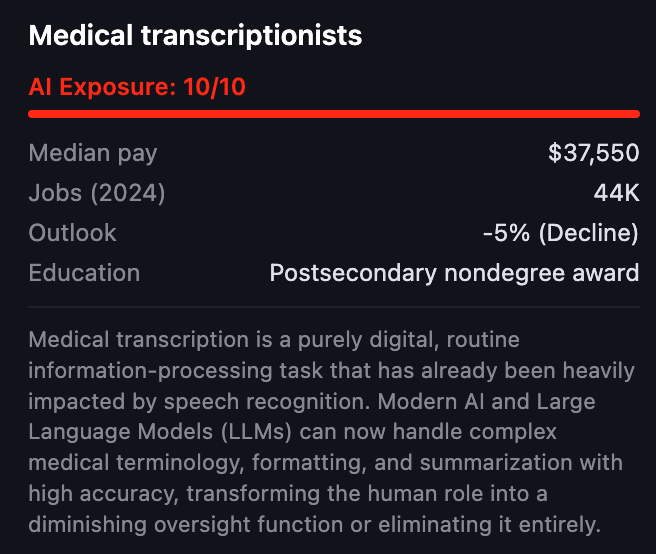
Task: Select the $37,550 pay value
Action: (593, 153)
